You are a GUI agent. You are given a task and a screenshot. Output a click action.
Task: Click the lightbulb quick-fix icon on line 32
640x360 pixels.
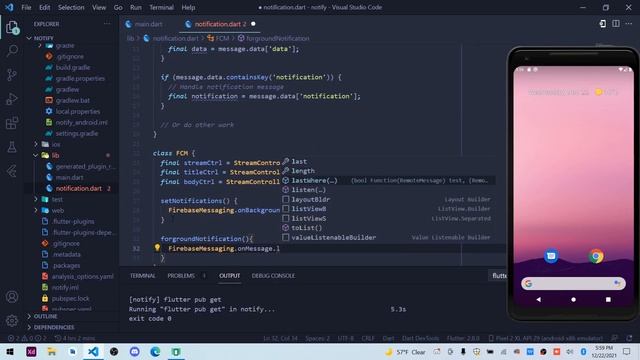pyautogui.click(x=157, y=247)
